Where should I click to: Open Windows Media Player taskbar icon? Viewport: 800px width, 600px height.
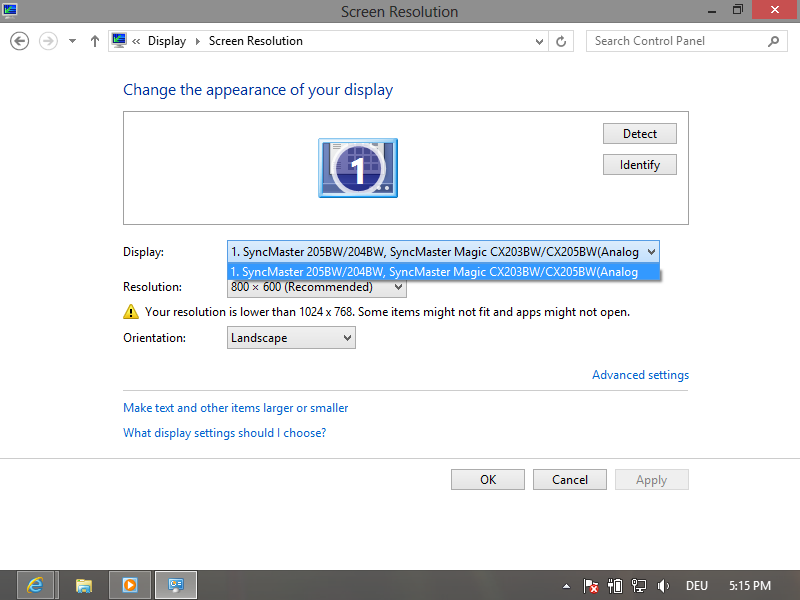point(130,585)
